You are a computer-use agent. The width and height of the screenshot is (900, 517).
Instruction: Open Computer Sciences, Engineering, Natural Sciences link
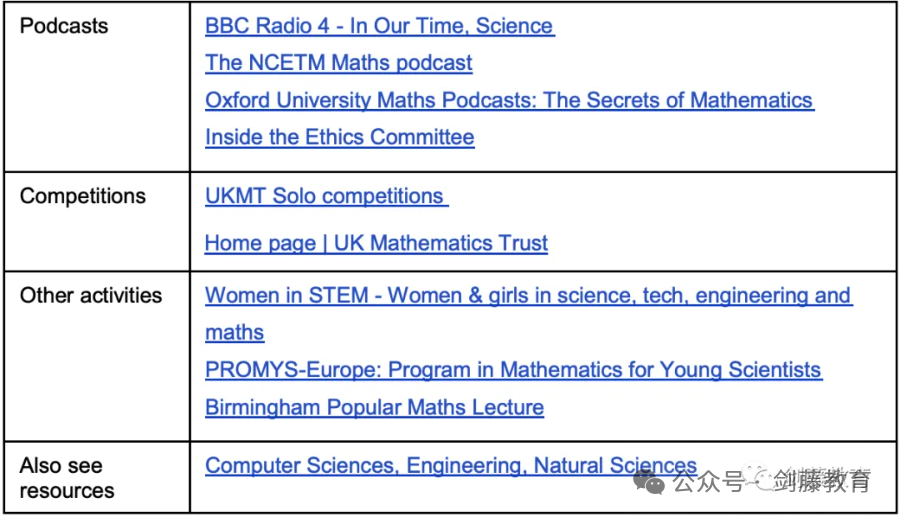[451, 465]
